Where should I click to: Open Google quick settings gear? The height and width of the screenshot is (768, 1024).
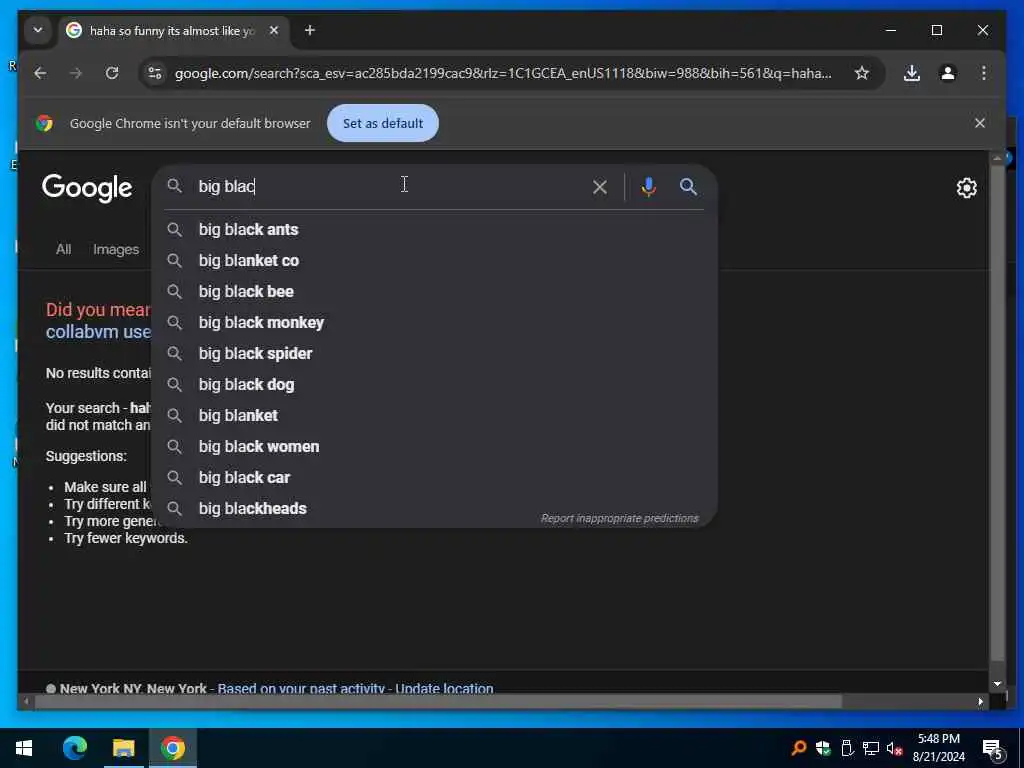[967, 188]
